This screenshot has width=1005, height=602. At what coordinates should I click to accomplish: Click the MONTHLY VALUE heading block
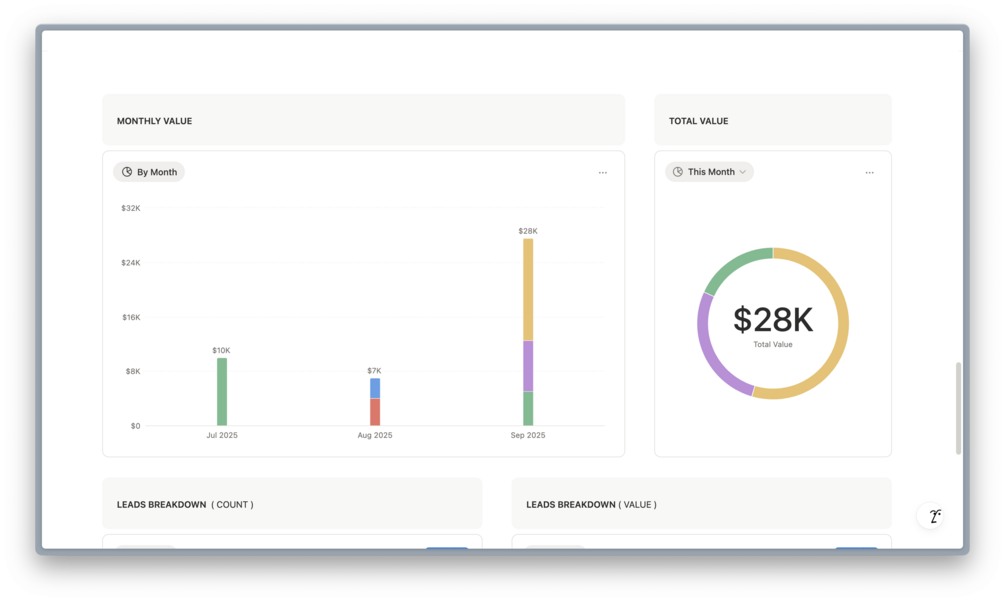click(363, 120)
